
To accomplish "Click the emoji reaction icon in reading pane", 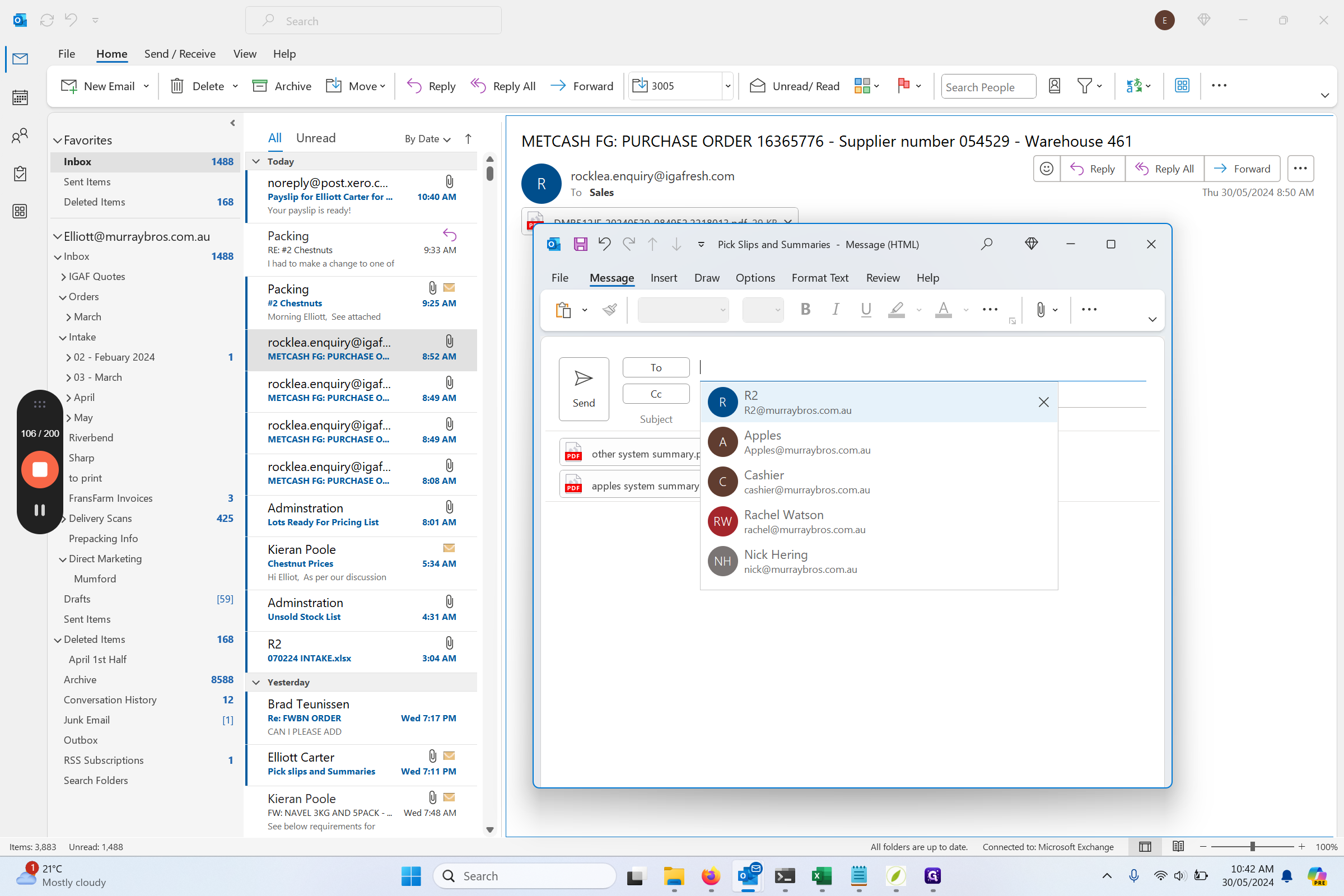I will coord(1046,169).
